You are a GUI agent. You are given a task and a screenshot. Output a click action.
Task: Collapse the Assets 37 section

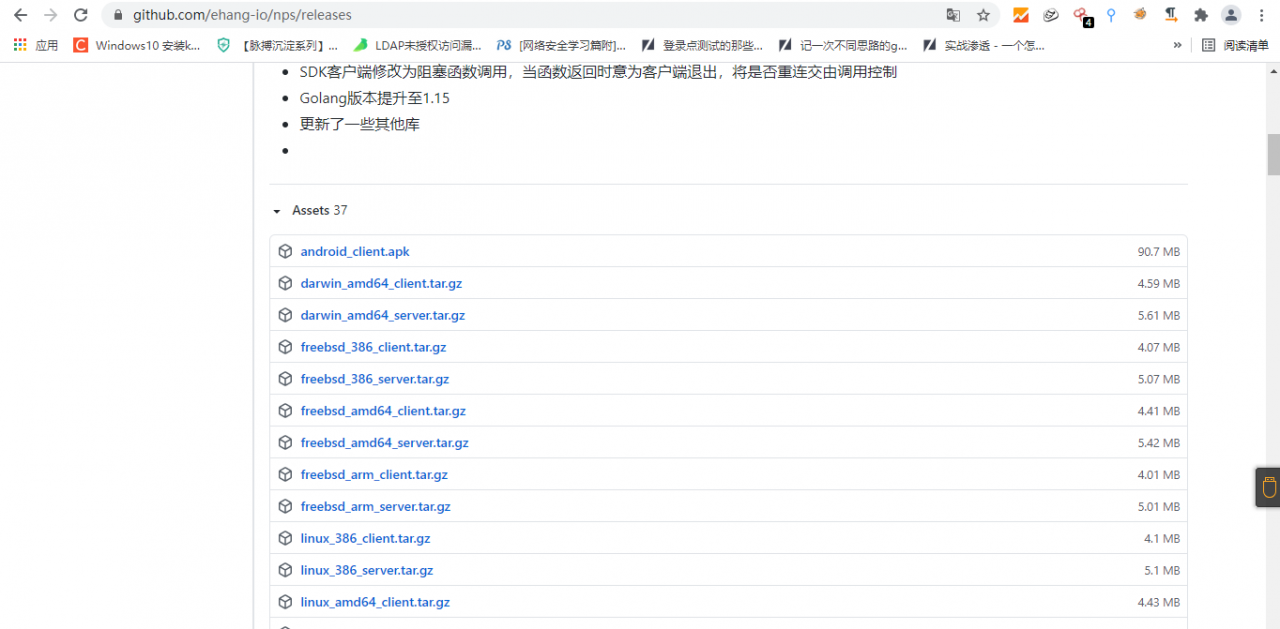click(x=277, y=211)
